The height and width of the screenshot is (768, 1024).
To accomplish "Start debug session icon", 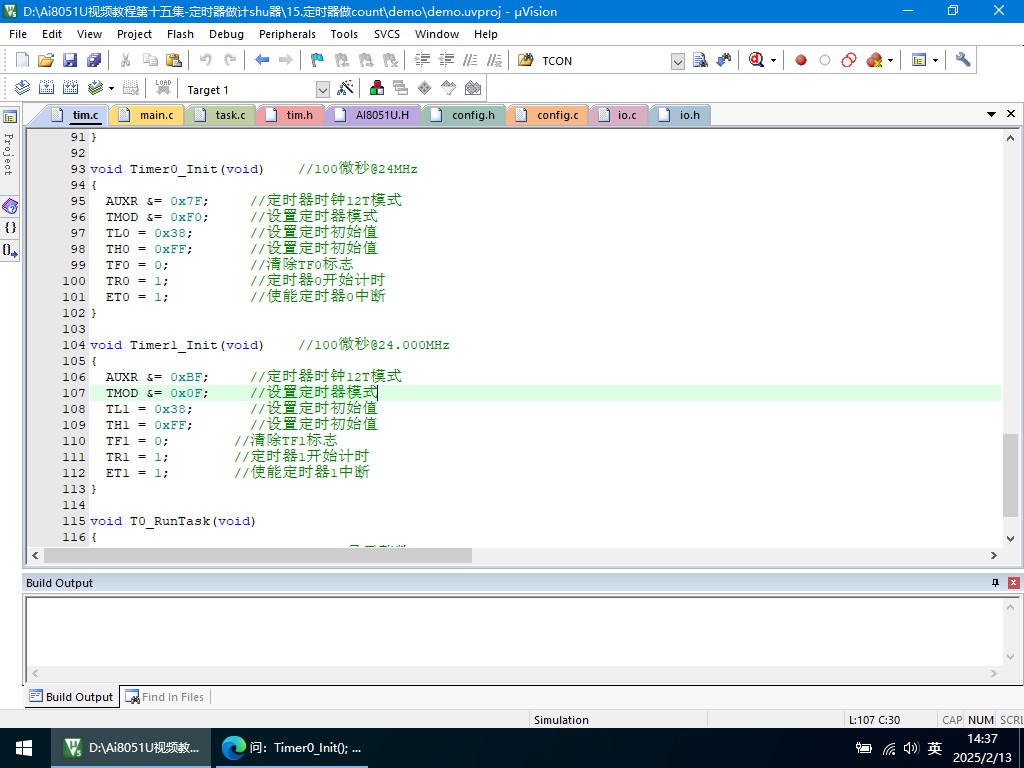I will [756, 60].
